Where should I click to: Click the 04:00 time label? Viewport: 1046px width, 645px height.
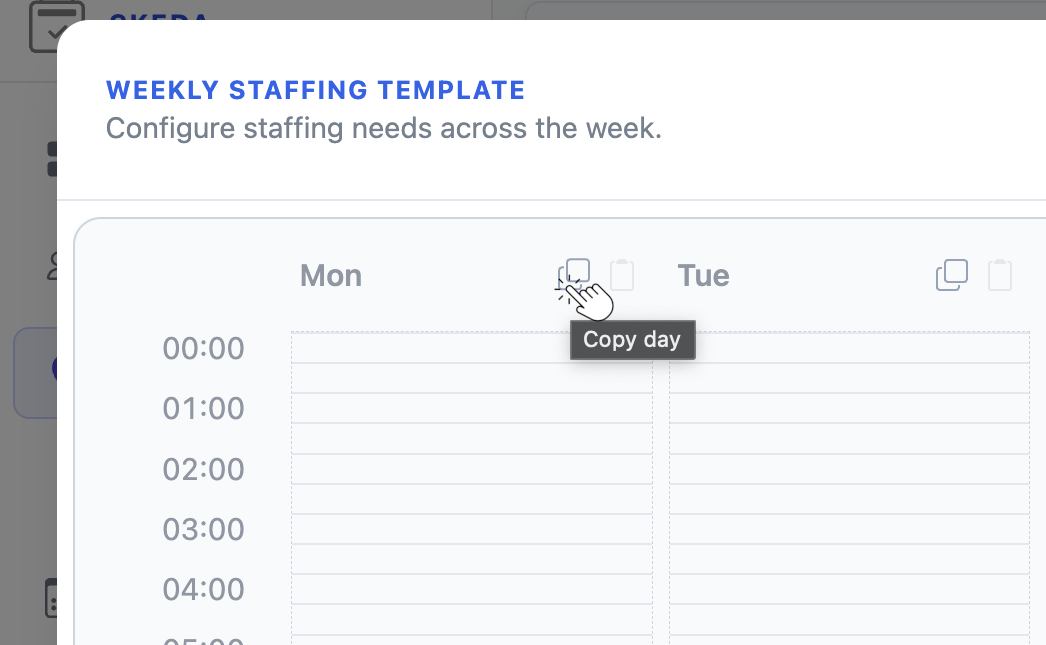click(203, 589)
